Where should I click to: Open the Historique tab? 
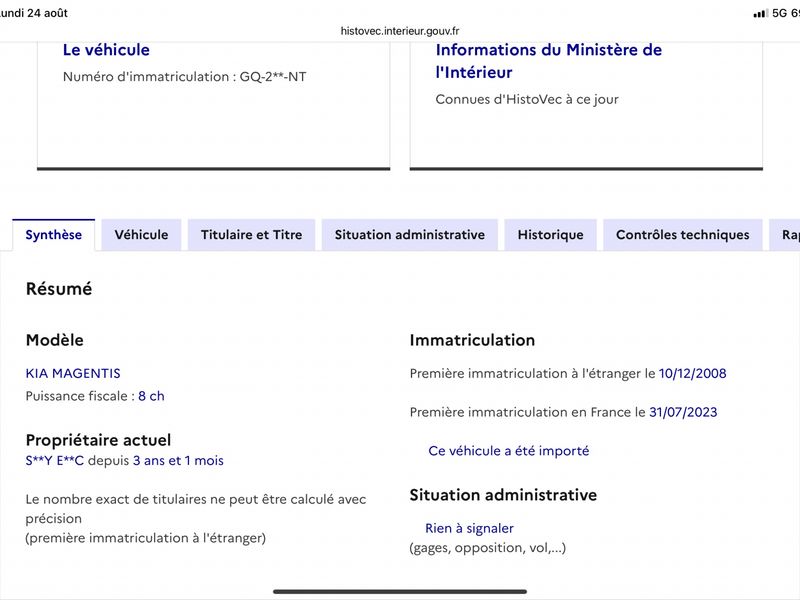tap(551, 235)
